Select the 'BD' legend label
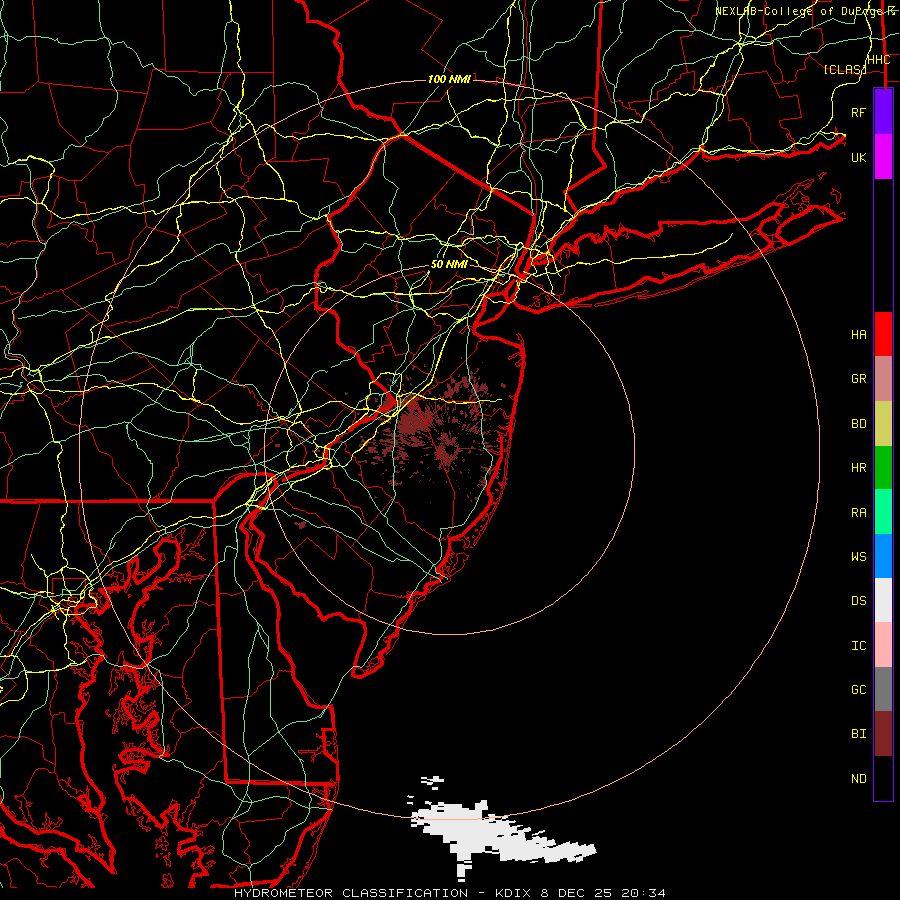Viewport: 900px width, 900px height. coord(859,424)
